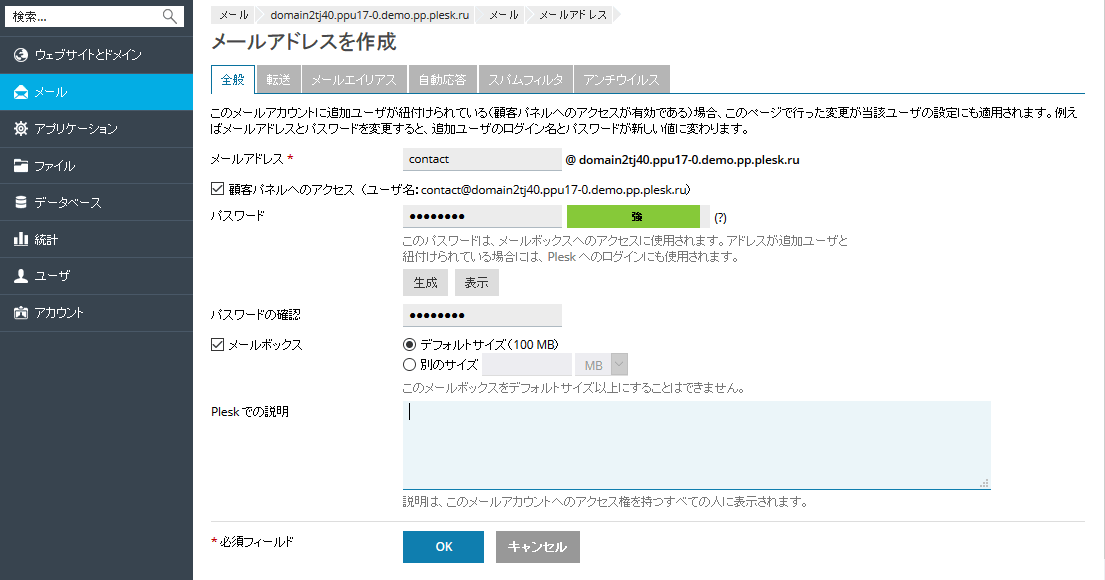Viewport: 1105px width, 580px height.
Task: Click the Statistics bar chart icon
Action: pos(21,240)
